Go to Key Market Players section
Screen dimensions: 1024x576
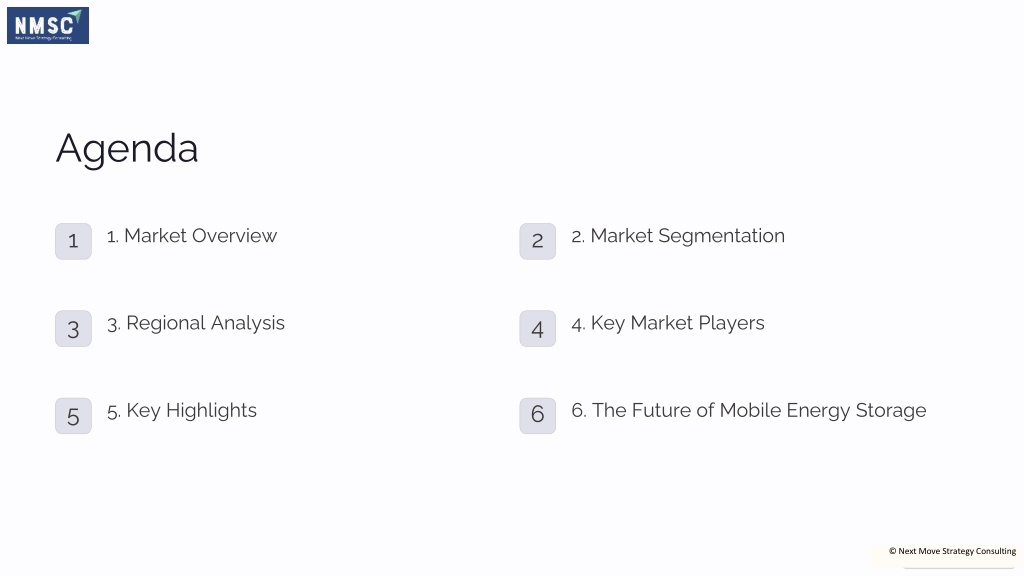667,324
